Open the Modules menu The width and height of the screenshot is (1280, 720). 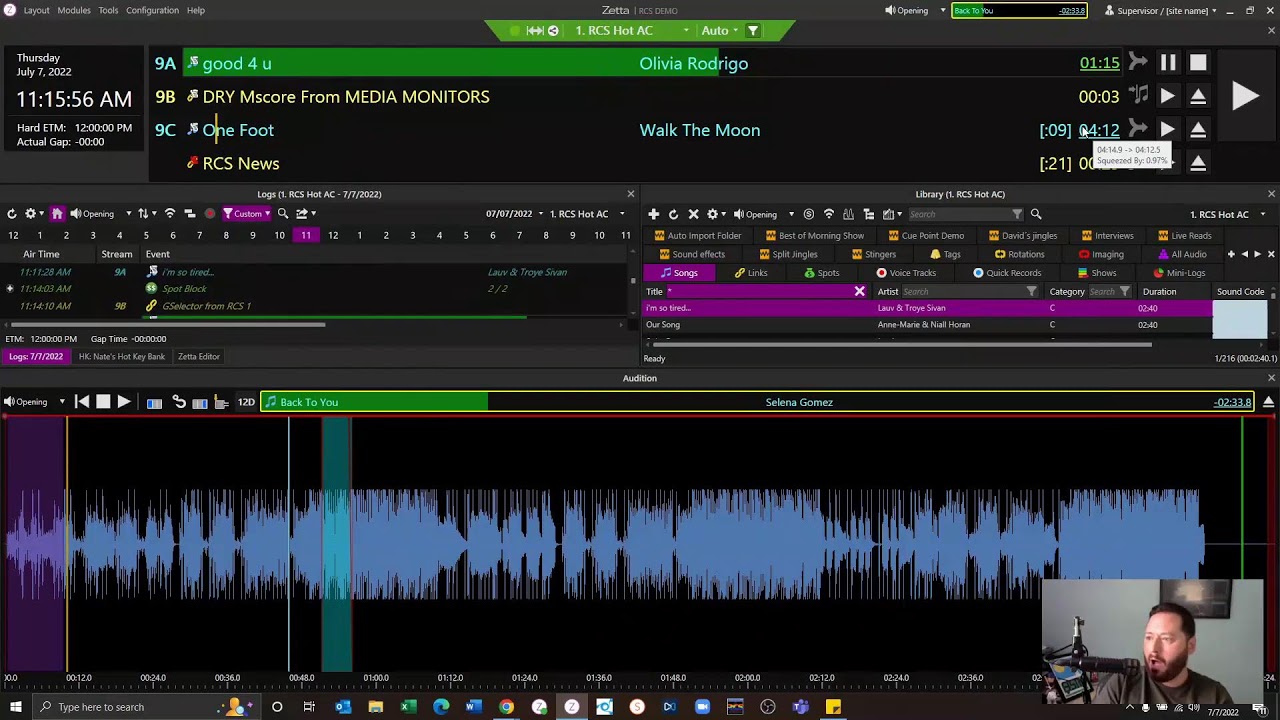tap(73, 10)
